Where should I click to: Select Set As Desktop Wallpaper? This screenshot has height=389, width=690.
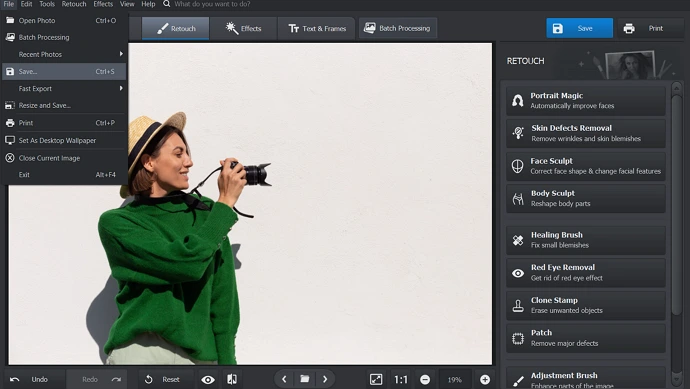[x=64, y=140]
